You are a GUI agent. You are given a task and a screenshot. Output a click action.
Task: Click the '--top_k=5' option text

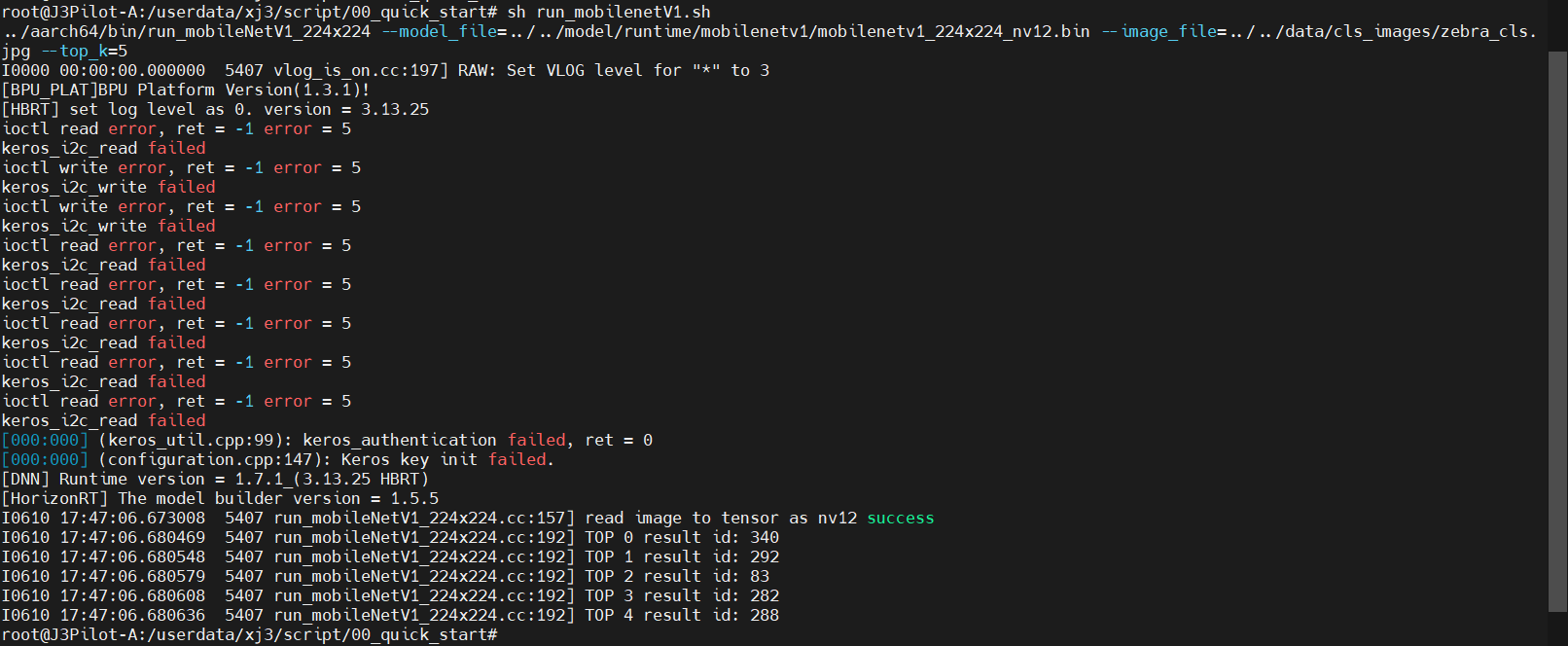coord(84,51)
